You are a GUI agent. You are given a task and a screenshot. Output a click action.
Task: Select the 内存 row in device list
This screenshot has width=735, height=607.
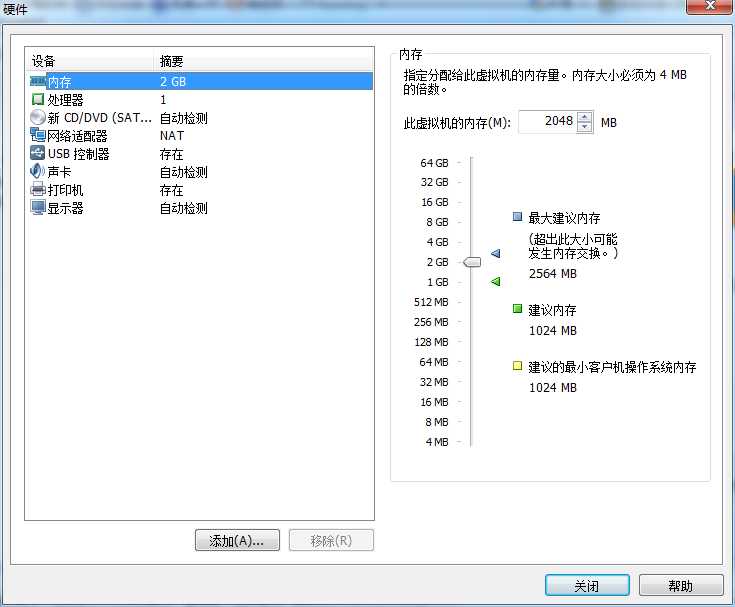click(x=201, y=82)
